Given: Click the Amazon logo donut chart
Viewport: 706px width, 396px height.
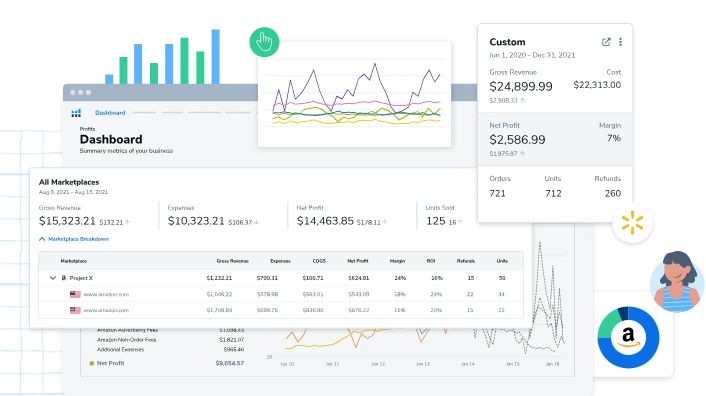Looking at the screenshot, I should [629, 337].
